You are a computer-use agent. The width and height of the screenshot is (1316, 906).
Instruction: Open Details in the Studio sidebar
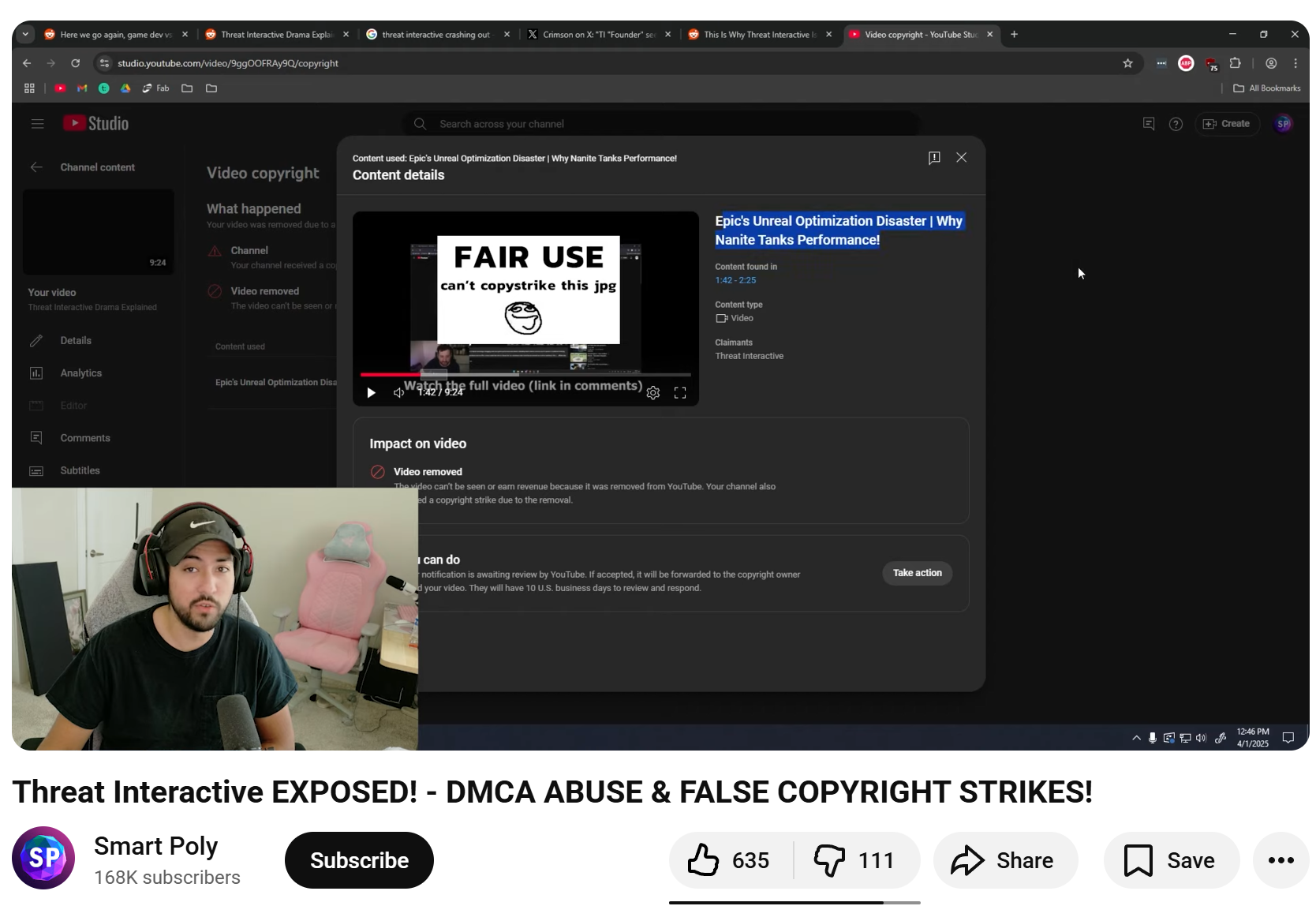(76, 341)
